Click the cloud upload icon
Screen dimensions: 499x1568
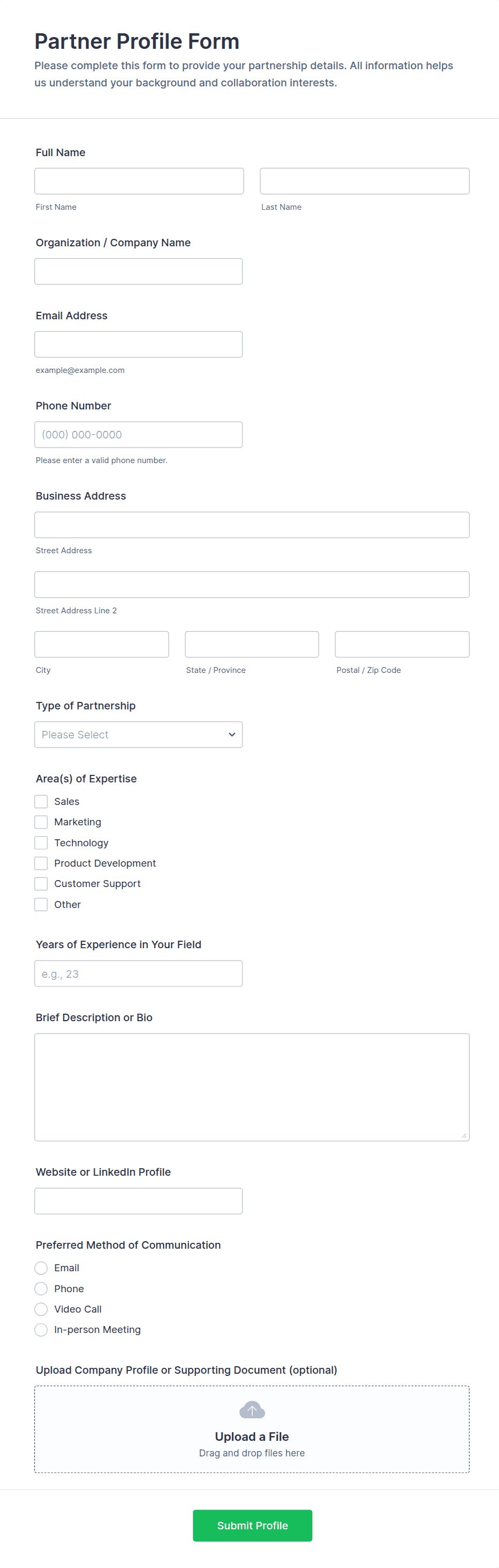pyautogui.click(x=252, y=1410)
